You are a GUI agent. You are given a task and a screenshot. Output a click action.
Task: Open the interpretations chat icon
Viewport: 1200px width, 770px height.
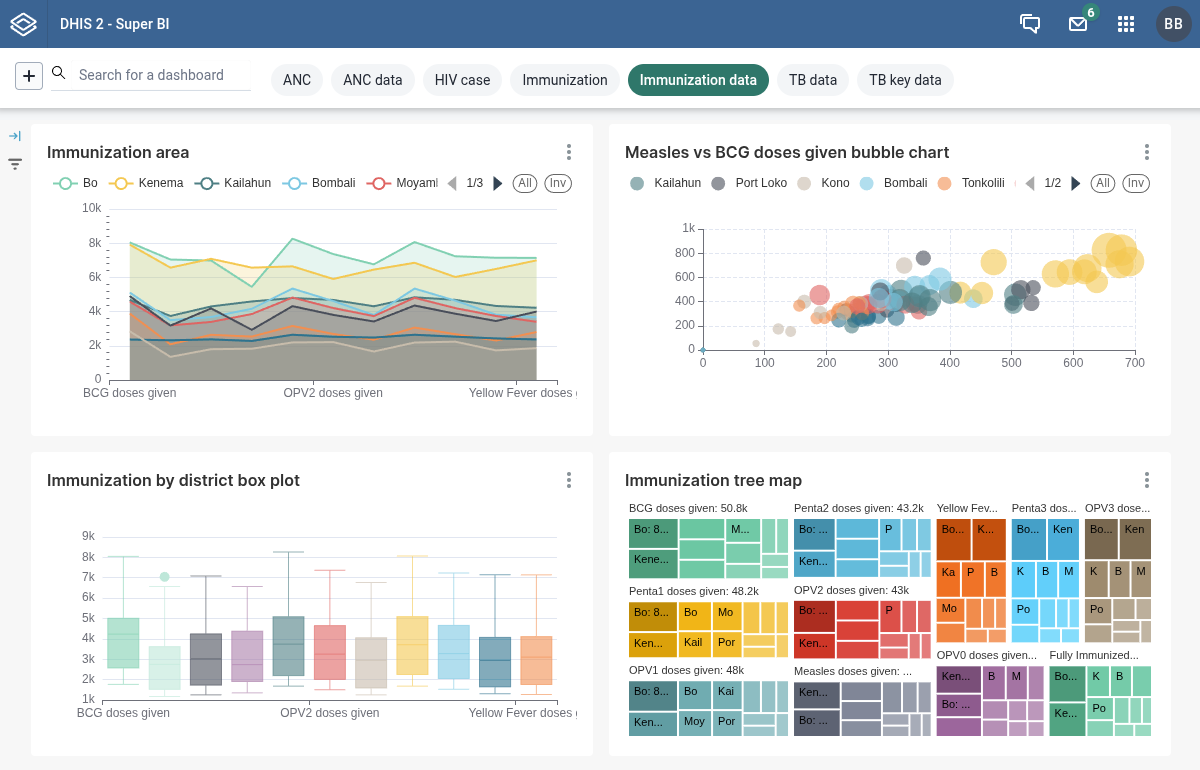pyautogui.click(x=1030, y=24)
